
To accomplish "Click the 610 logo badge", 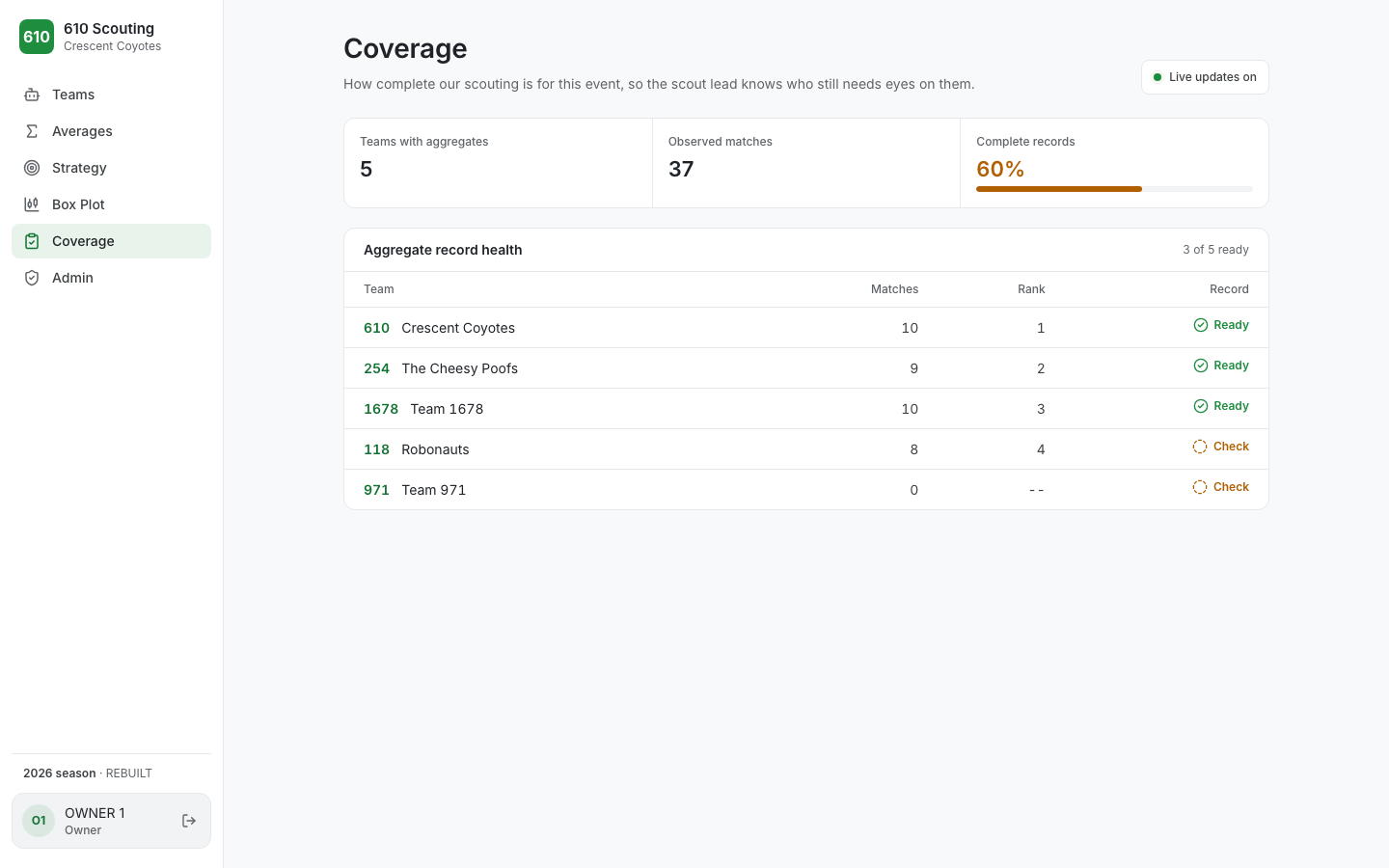I will coord(37,37).
